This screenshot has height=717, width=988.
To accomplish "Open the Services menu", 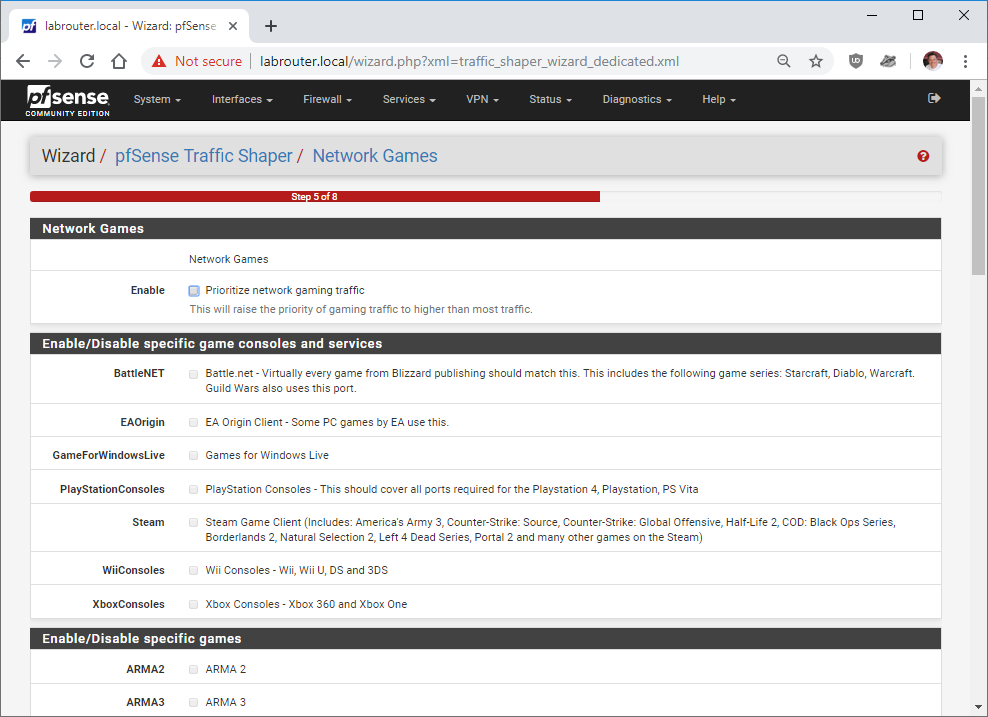I will pyautogui.click(x=409, y=100).
